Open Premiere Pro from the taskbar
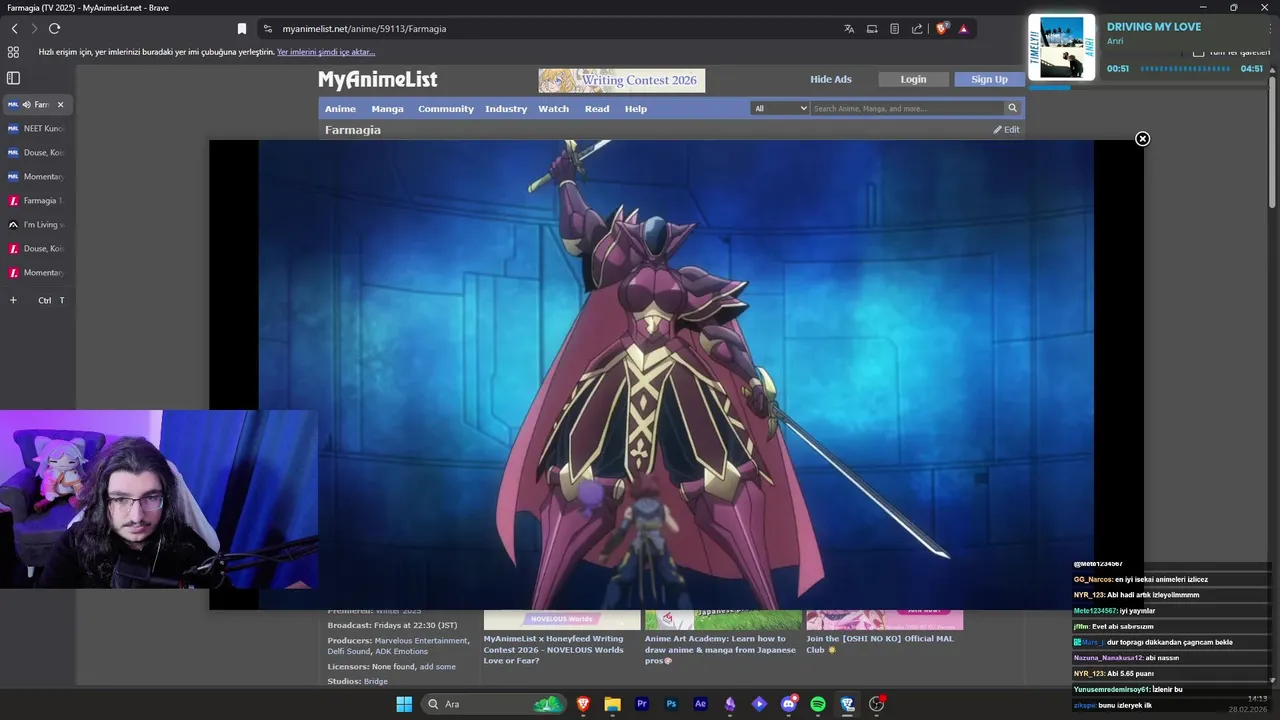Screen dimensions: 1280x720 pyautogui.click(x=642, y=704)
